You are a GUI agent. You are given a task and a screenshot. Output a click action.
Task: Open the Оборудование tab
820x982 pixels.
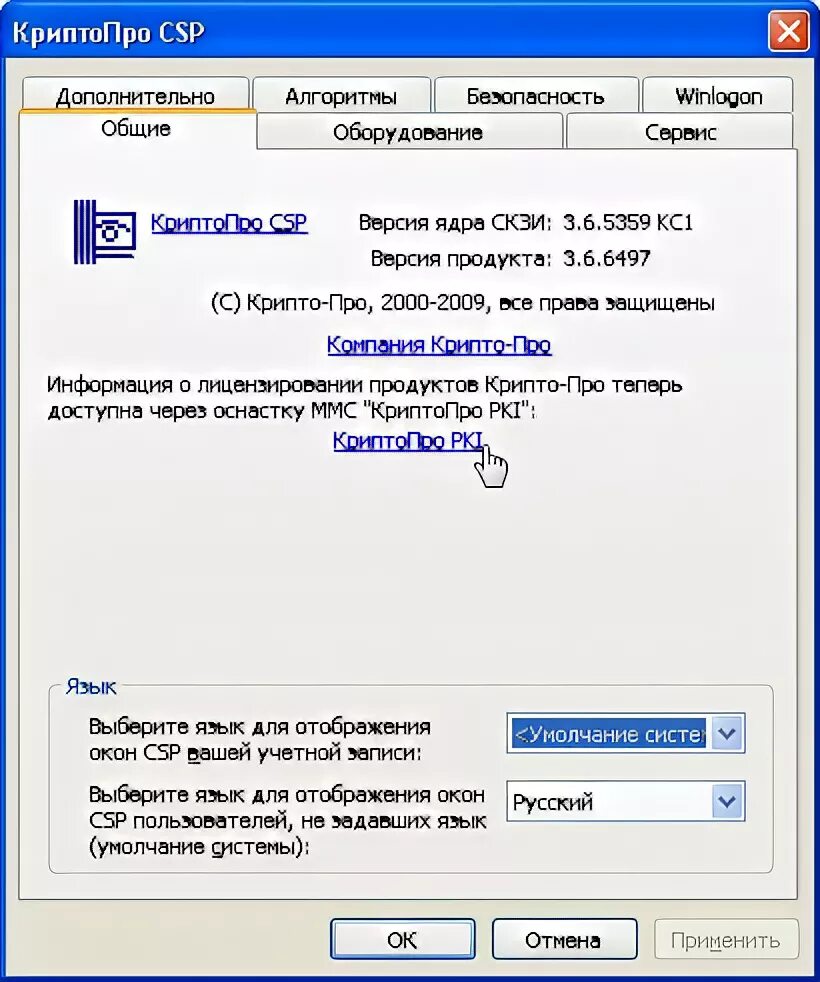tap(408, 132)
